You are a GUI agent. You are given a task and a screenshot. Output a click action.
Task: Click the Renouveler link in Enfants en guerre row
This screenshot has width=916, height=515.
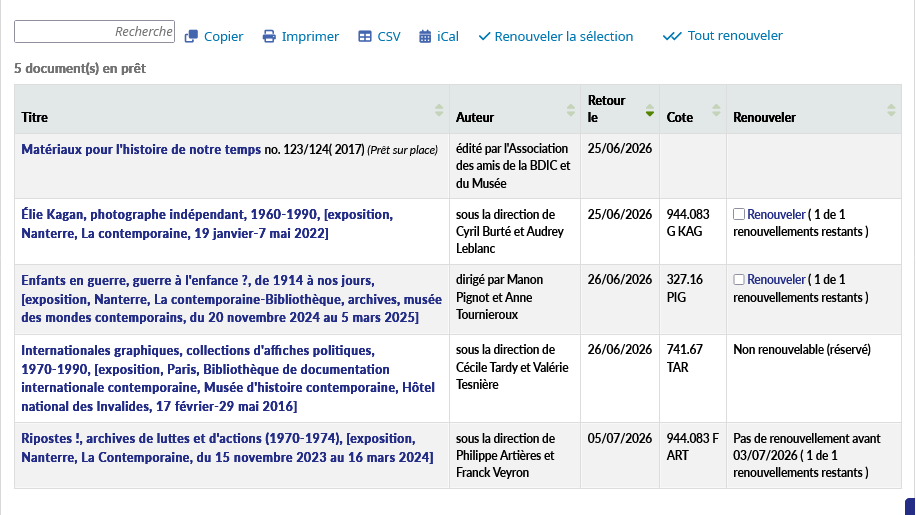click(x=776, y=280)
